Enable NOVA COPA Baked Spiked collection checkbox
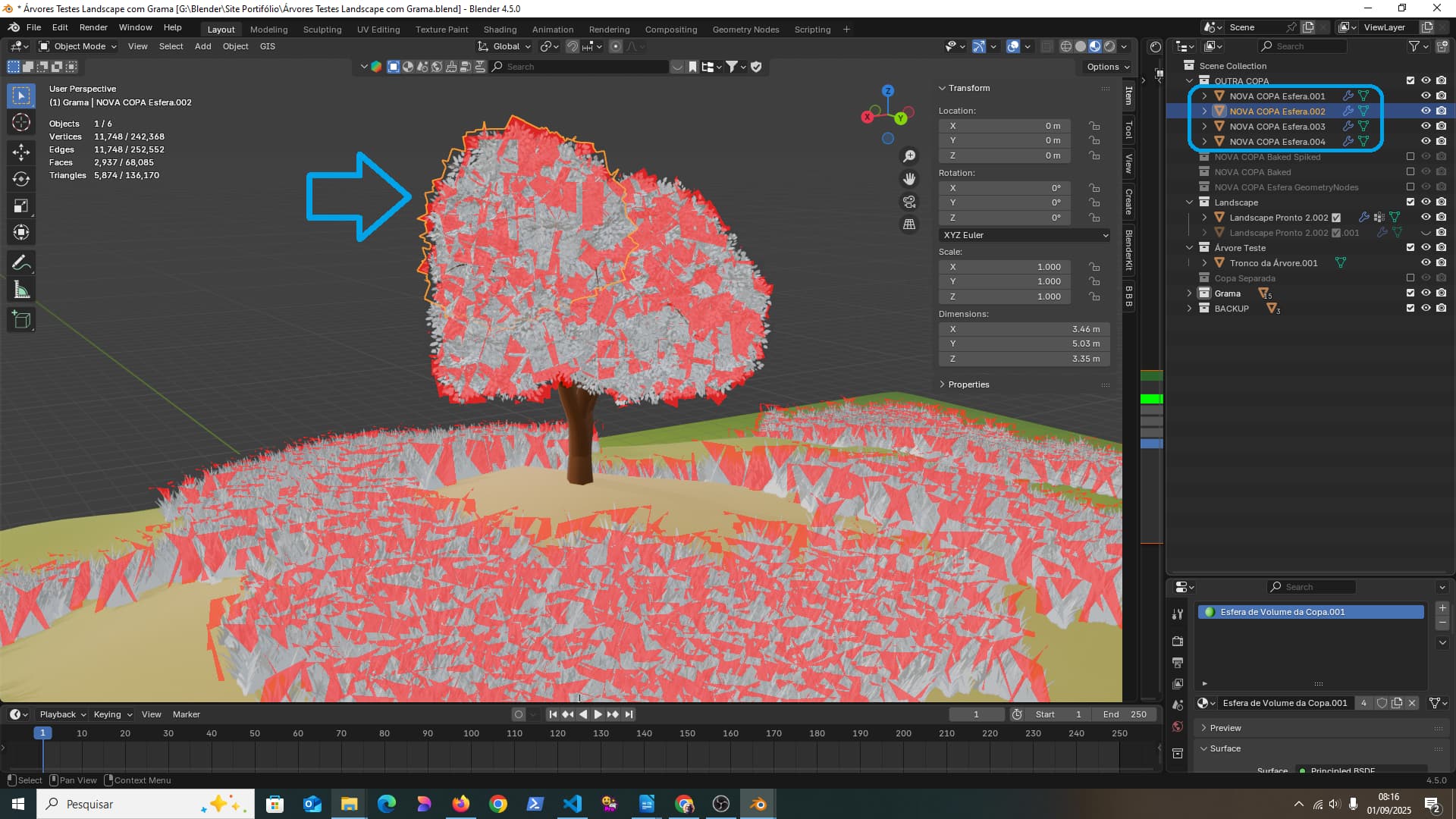Screen dimensions: 1456x819 [x=1410, y=157]
